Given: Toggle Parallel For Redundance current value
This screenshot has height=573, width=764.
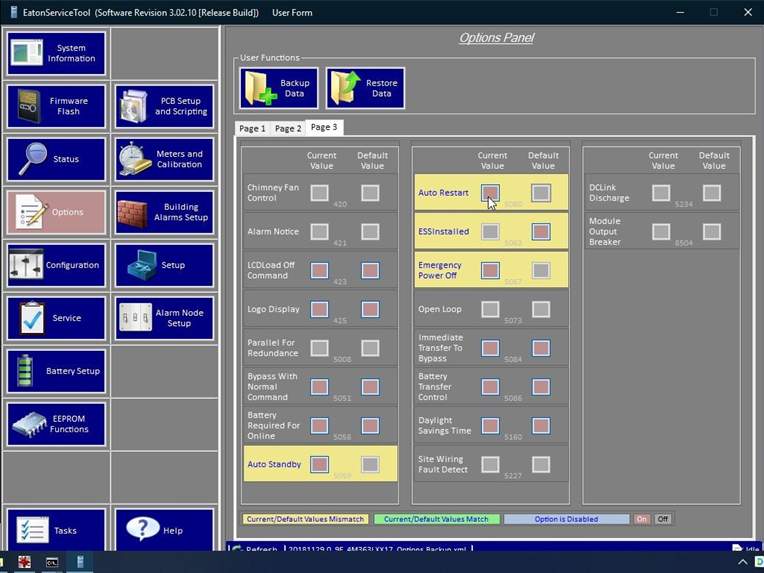Looking at the screenshot, I should pos(320,348).
